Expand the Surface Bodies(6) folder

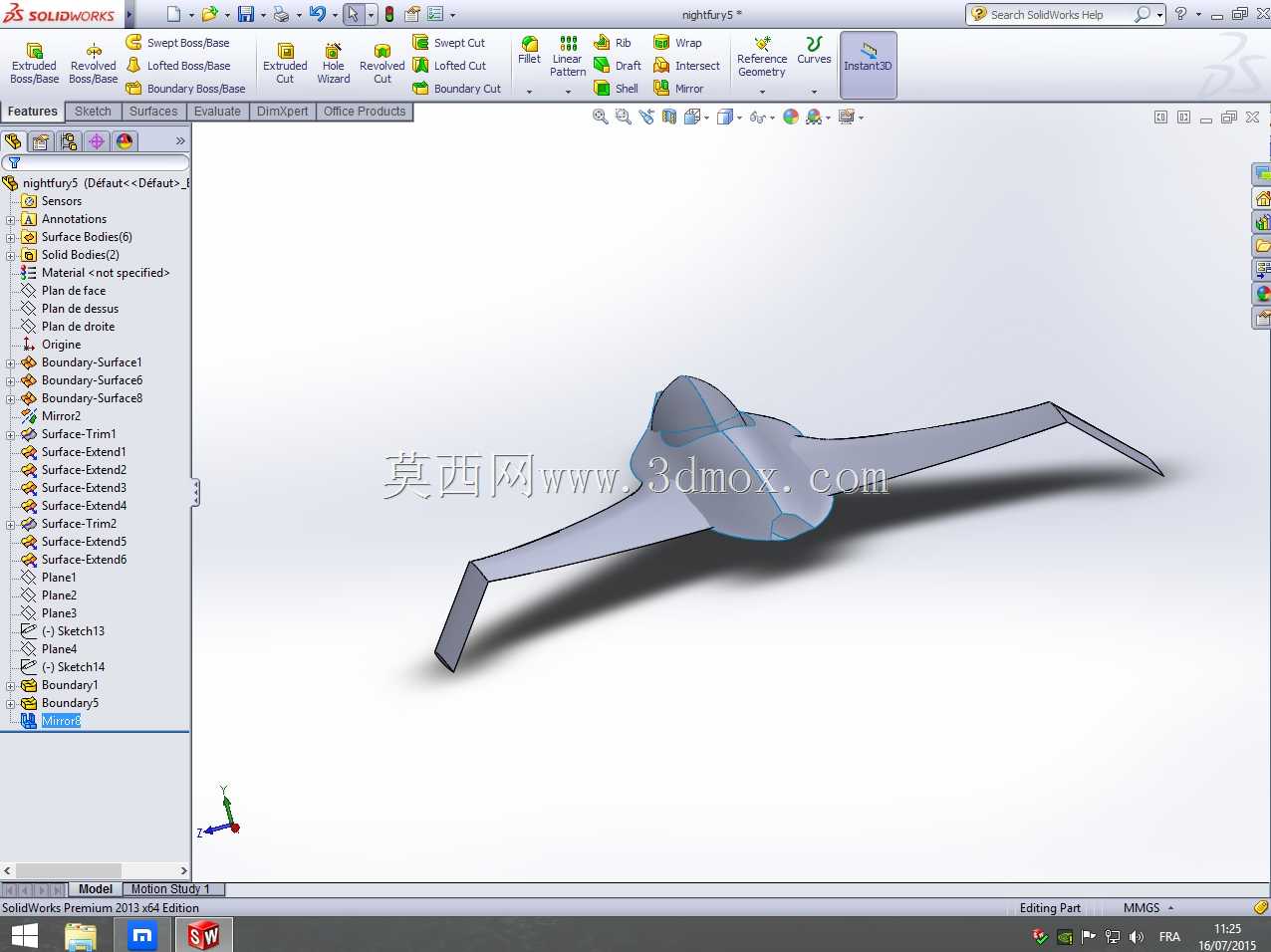[11, 237]
